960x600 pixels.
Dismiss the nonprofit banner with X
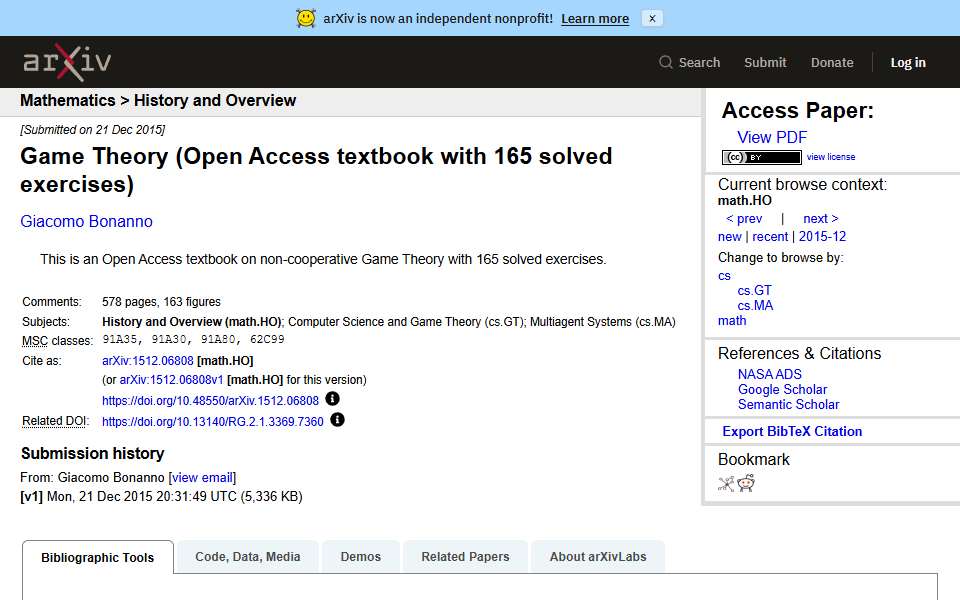(652, 18)
